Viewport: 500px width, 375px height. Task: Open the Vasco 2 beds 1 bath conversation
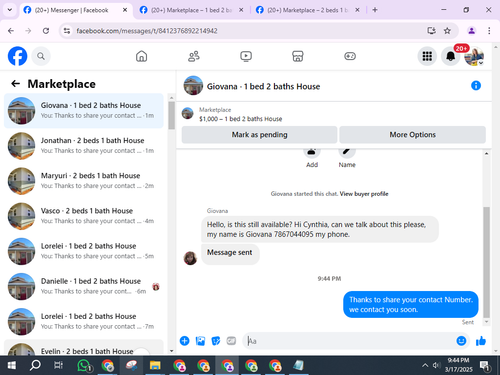pyautogui.click(x=84, y=216)
